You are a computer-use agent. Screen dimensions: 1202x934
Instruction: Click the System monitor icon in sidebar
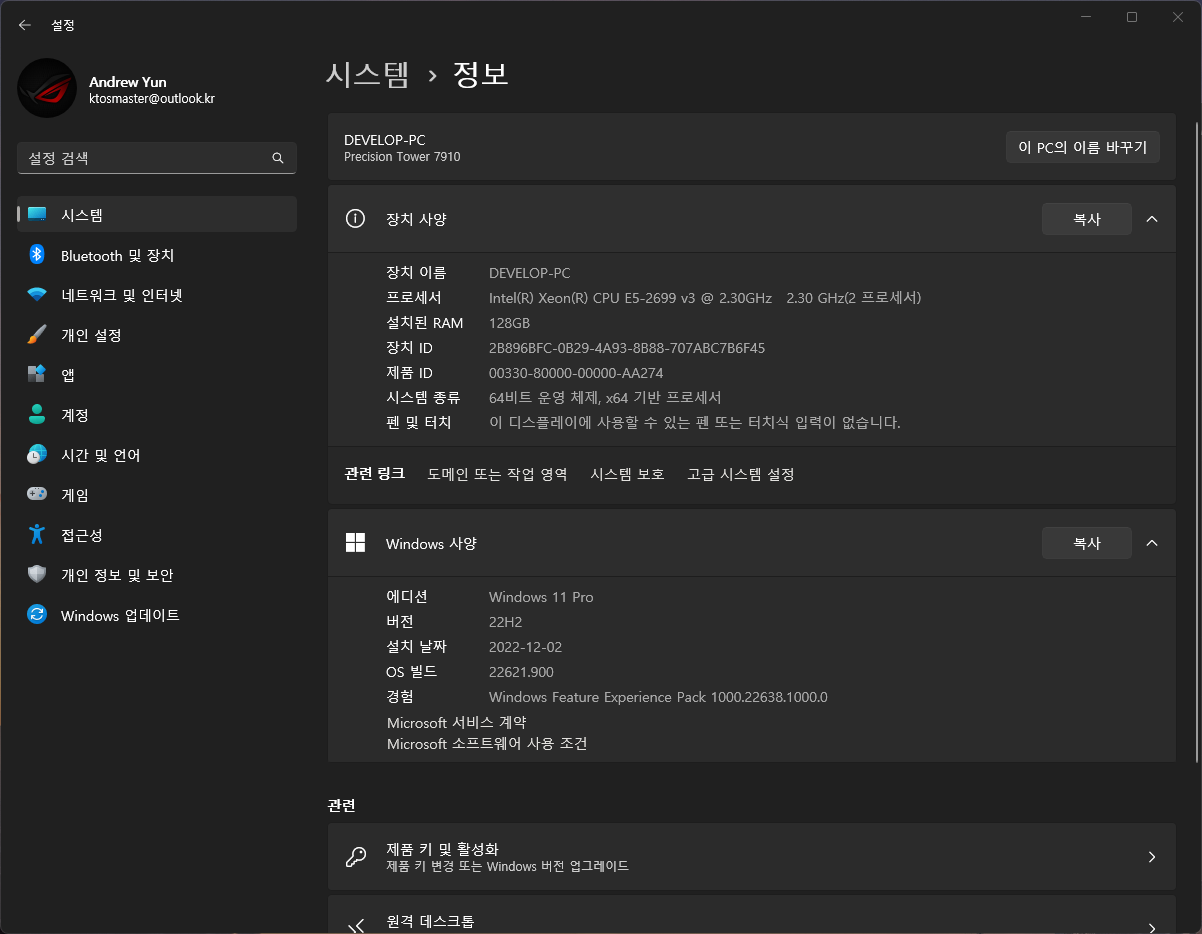click(x=37, y=215)
